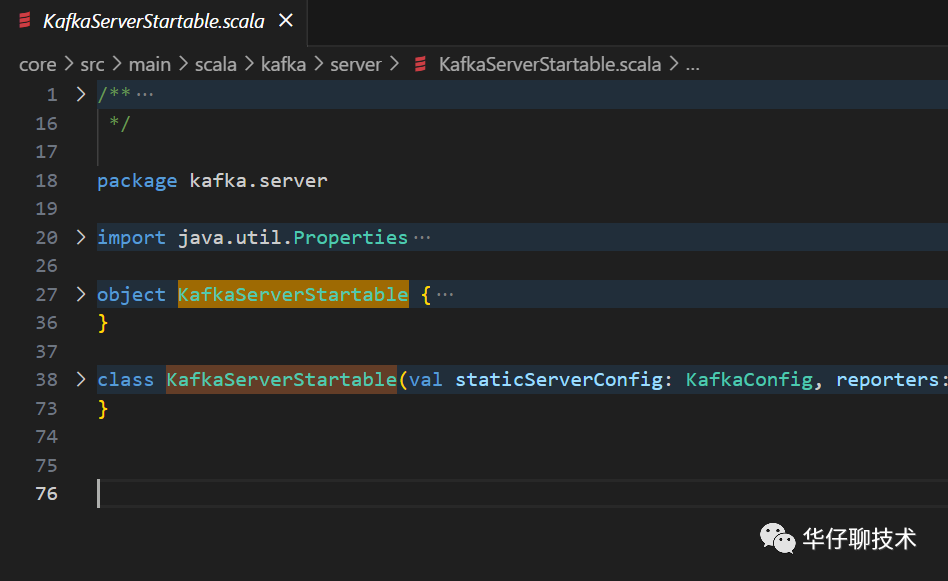Viewport: 948px width, 581px height.
Task: Open the breadcrumb symbol ellipsis
Action: click(x=692, y=65)
